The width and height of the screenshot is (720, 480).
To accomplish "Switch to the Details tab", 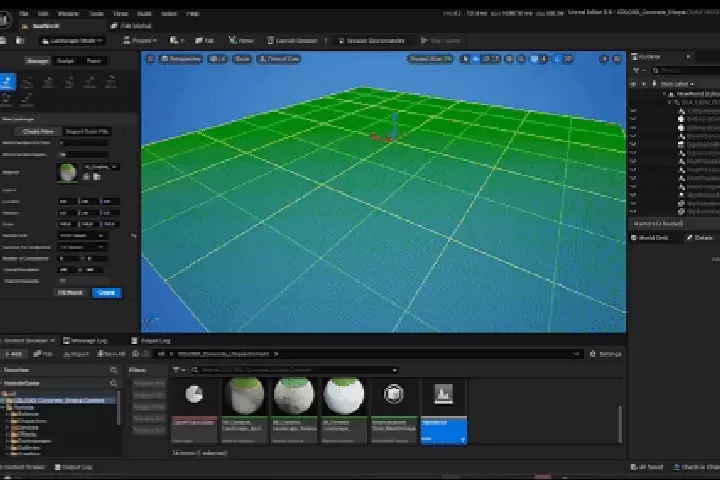I will pos(701,237).
